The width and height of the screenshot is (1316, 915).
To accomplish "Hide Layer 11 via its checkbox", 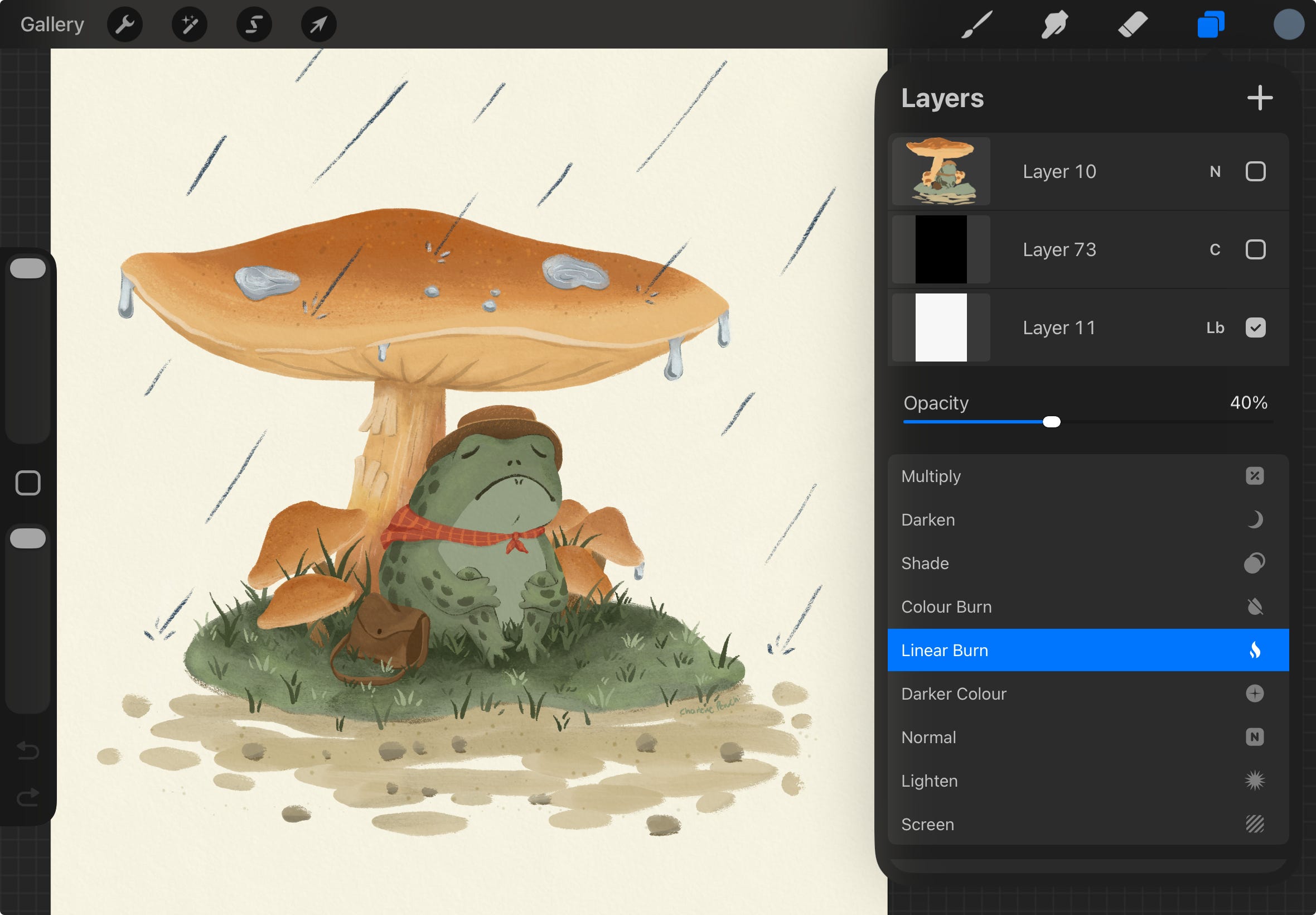I will tap(1255, 328).
